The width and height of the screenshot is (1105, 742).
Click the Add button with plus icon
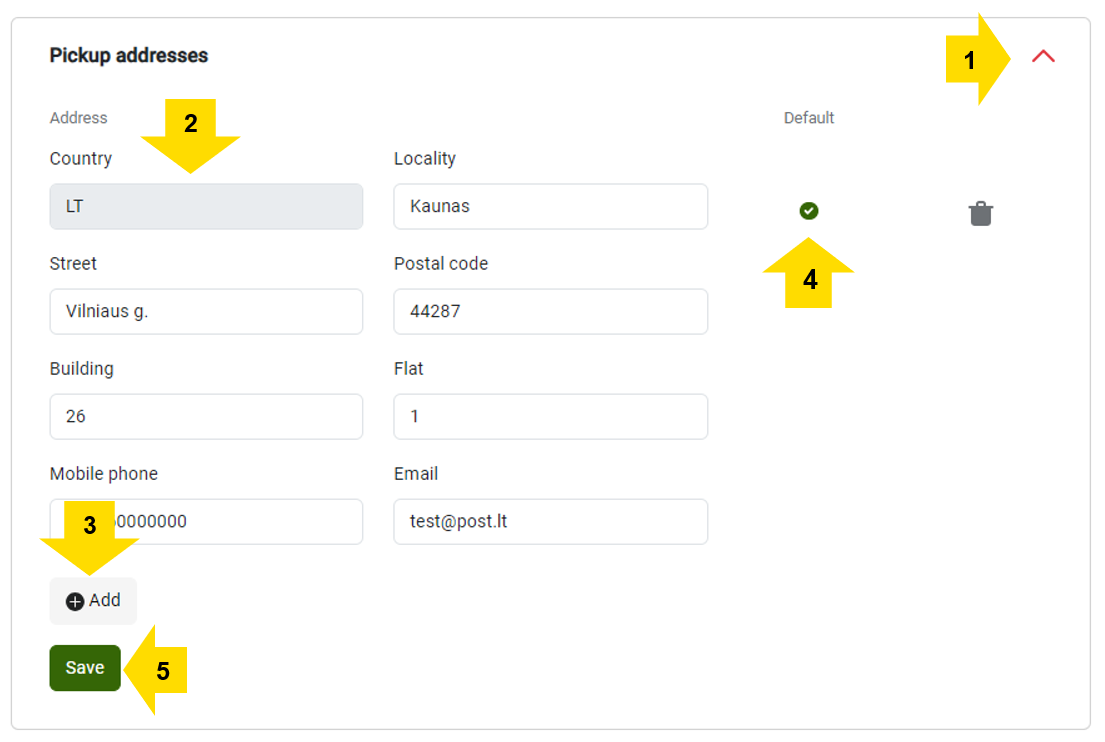[93, 600]
